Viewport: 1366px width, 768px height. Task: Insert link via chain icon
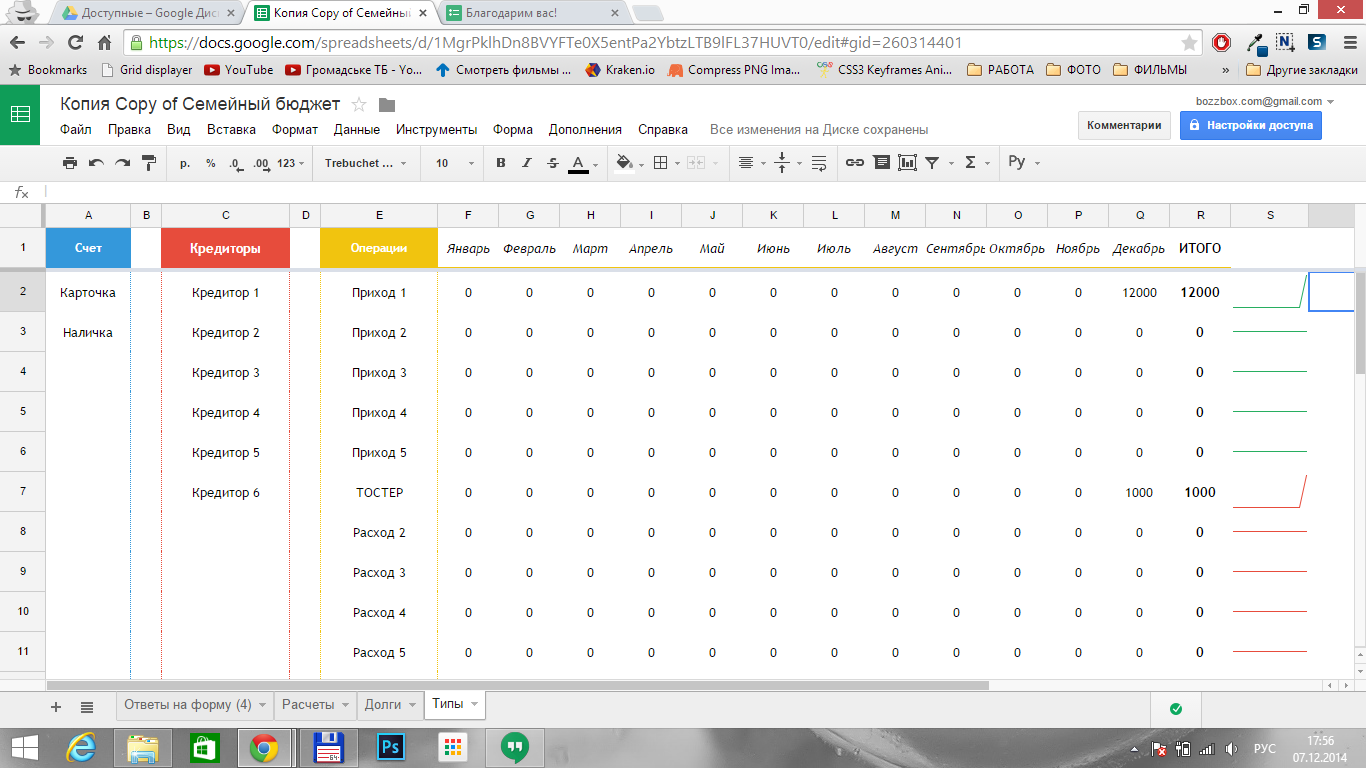(855, 163)
